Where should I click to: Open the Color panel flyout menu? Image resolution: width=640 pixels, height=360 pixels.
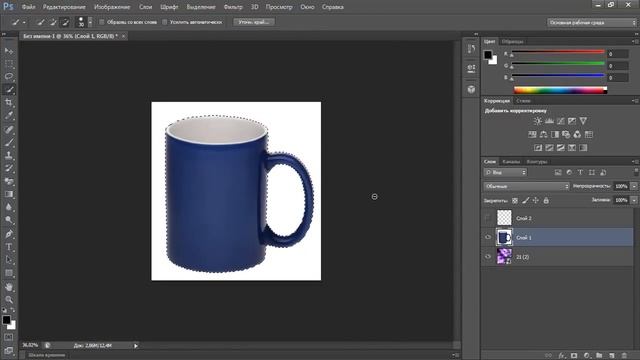634,42
